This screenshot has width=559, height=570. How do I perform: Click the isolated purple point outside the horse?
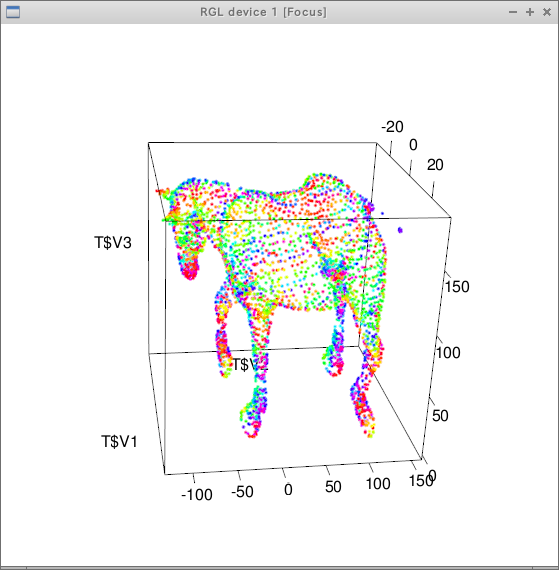point(400,230)
